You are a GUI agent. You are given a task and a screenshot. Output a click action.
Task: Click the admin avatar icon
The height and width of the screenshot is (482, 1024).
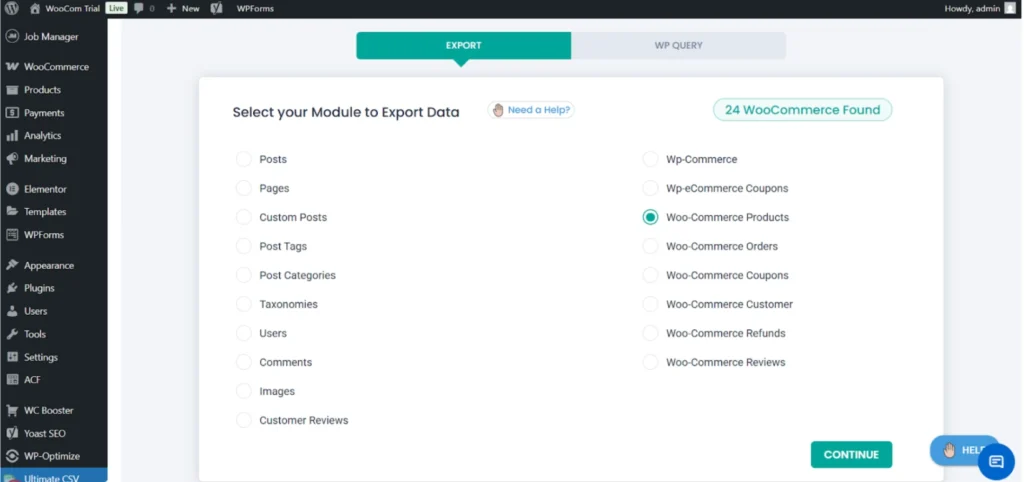pos(1010,8)
